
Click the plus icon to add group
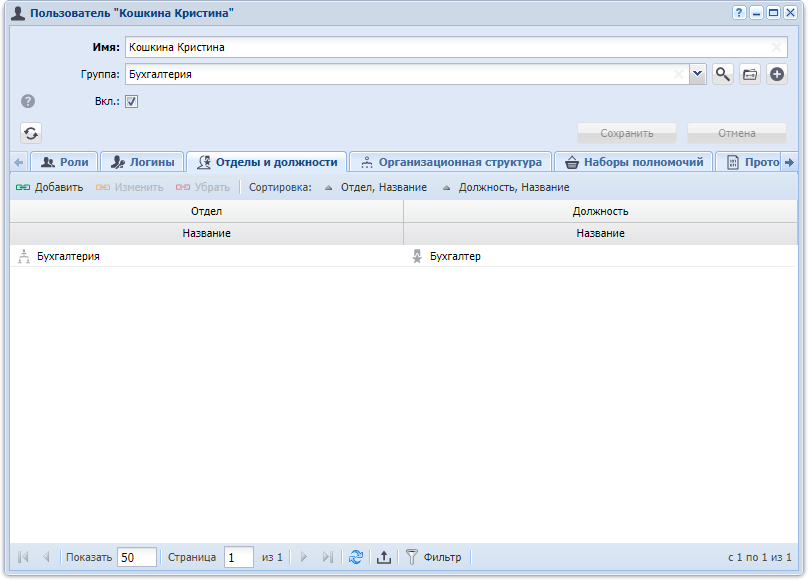tap(777, 74)
